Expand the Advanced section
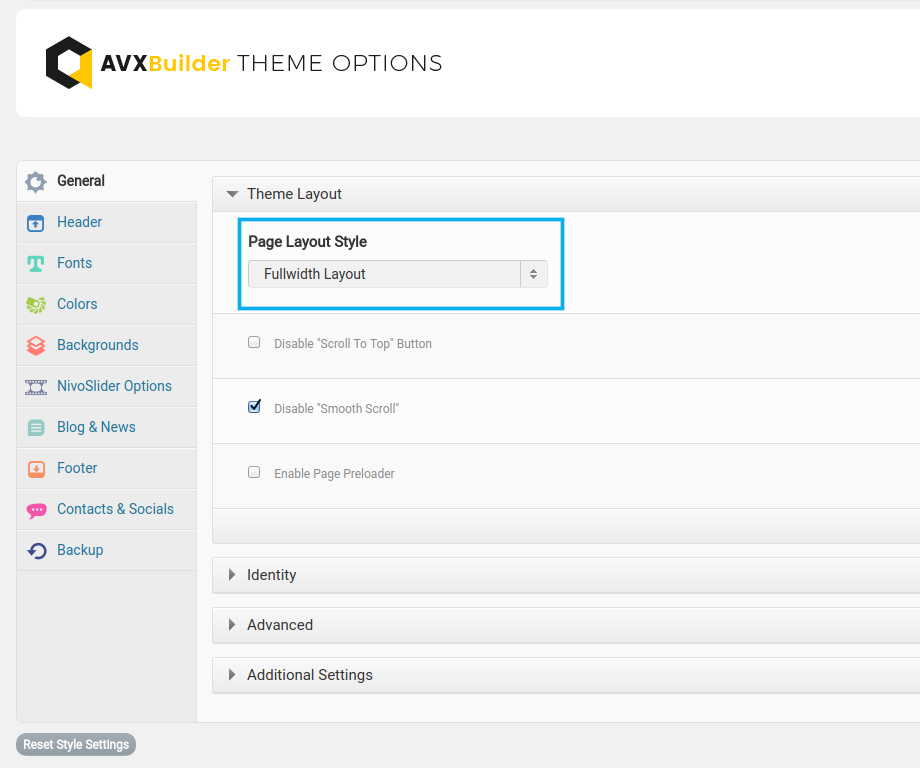The image size is (920, 768). pos(280,625)
